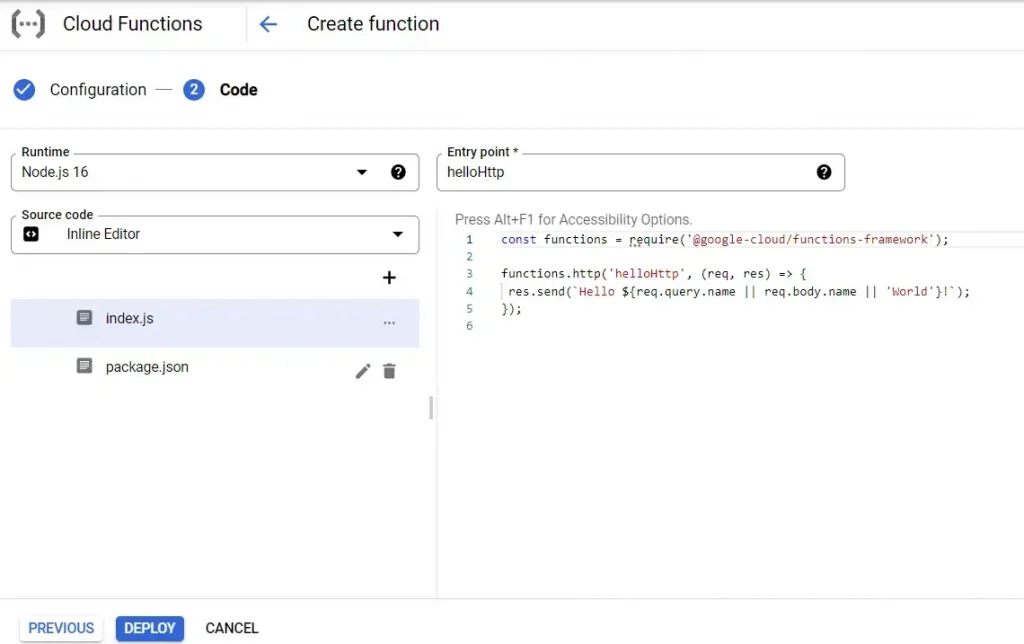Viewport: 1024px width, 644px height.
Task: Click code line 4 with res.send
Action: [739, 291]
